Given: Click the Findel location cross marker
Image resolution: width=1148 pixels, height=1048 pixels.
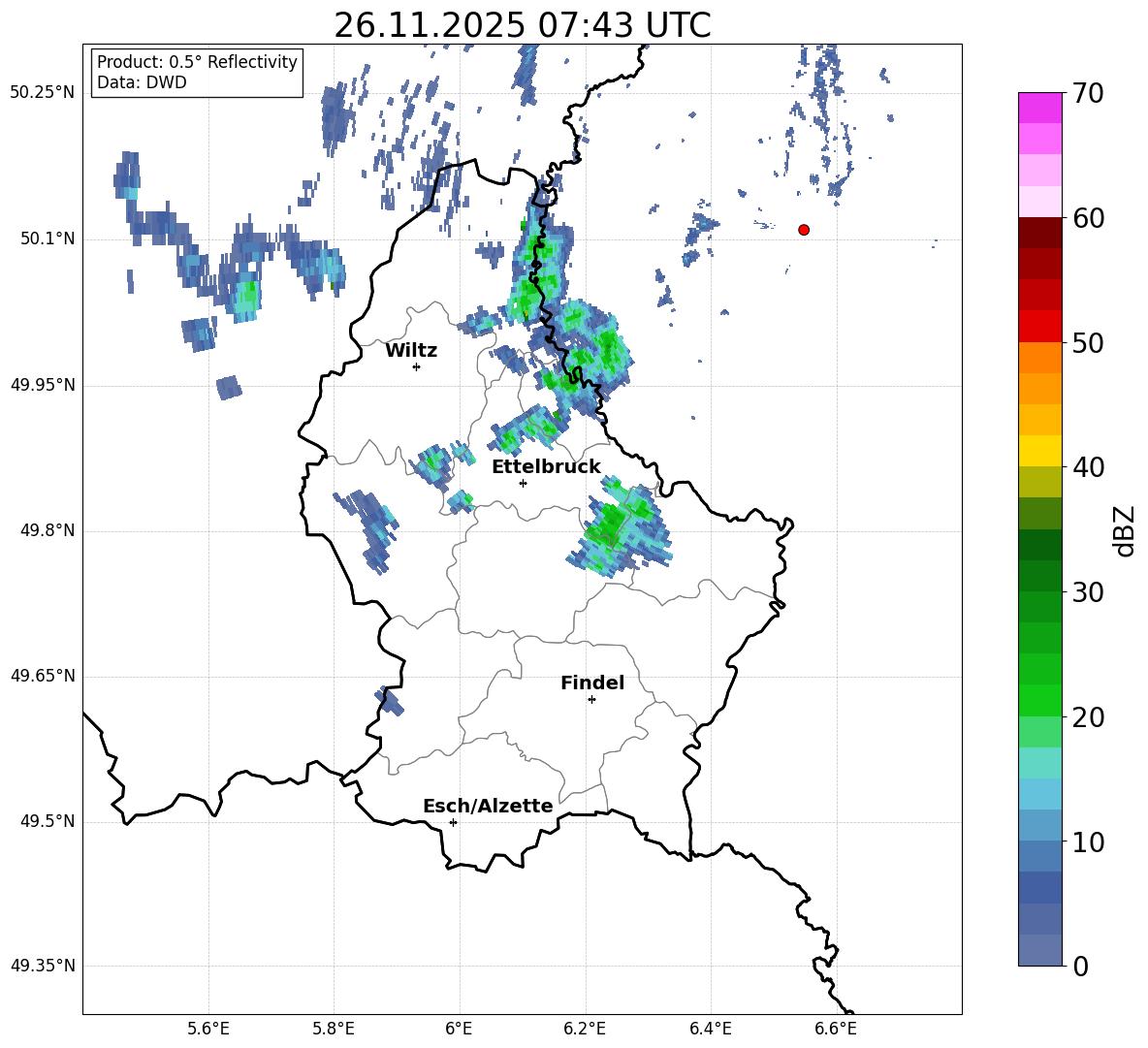Looking at the screenshot, I should point(591,700).
